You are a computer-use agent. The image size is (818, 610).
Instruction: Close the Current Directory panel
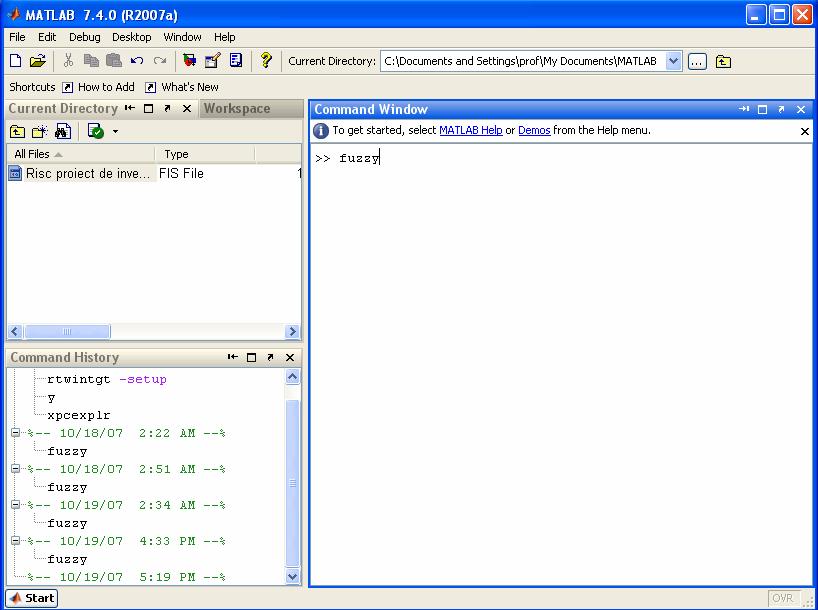[x=187, y=109]
